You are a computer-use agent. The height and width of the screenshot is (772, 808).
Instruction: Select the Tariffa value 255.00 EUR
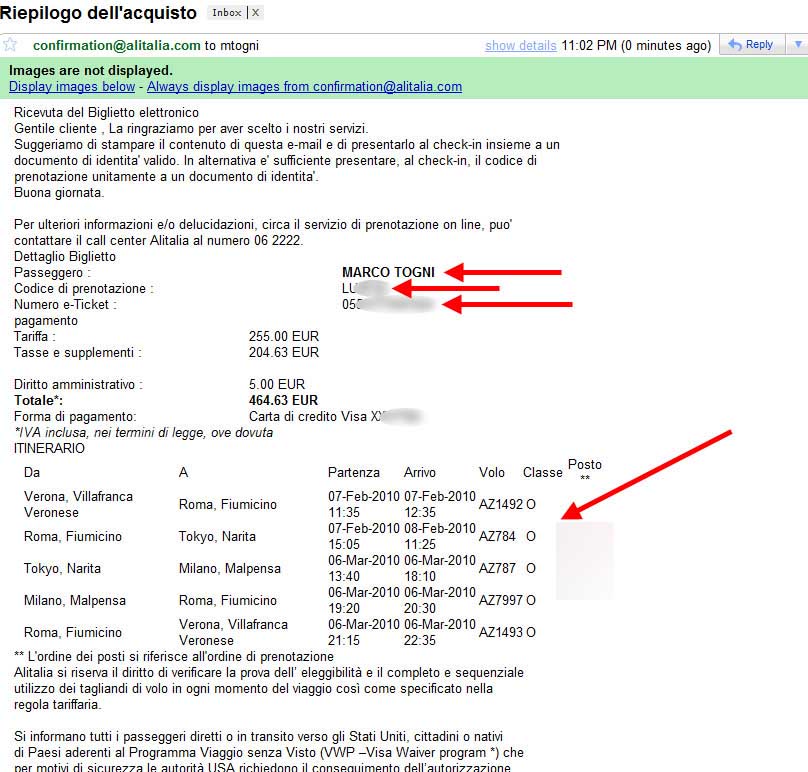pos(284,337)
